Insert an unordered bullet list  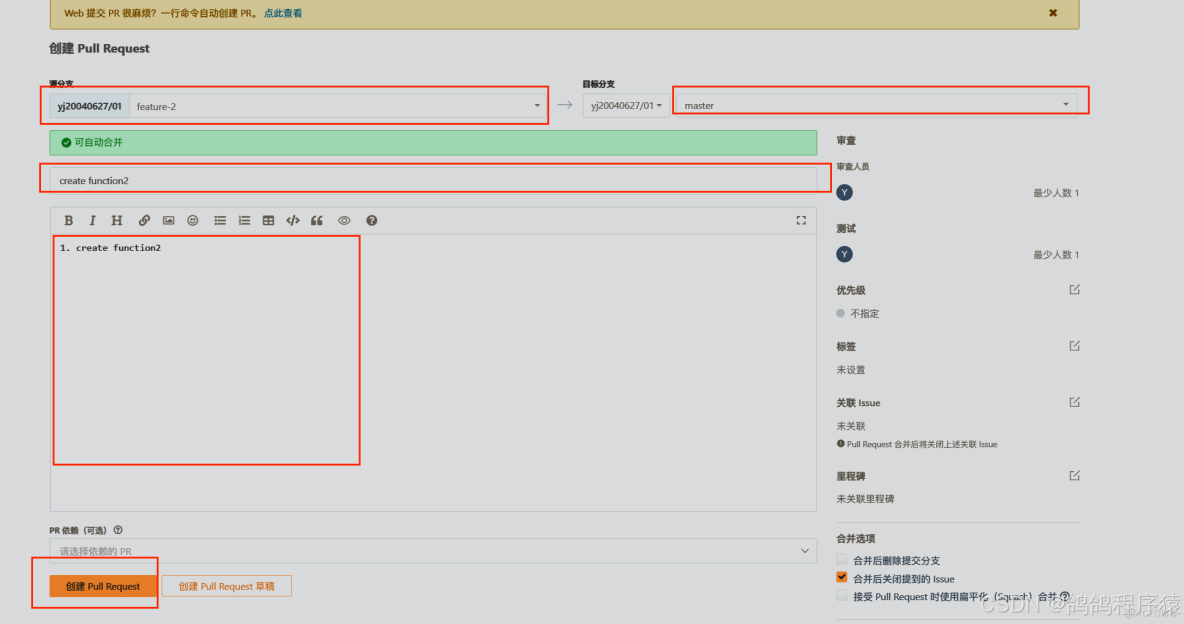pyautogui.click(x=220, y=221)
